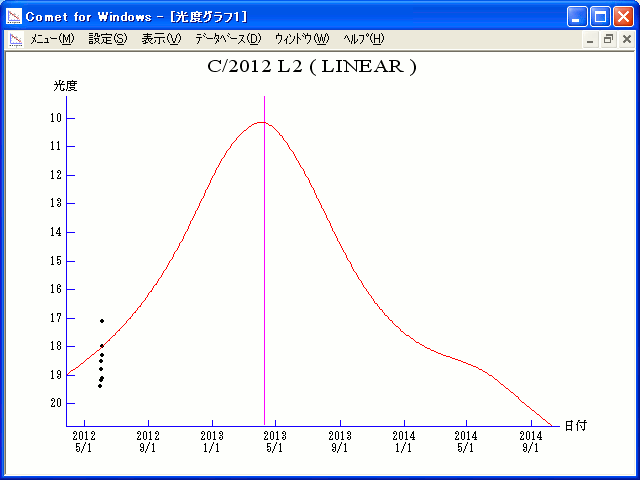This screenshot has width=640, height=480.
Task: Click the 2014 1/1 date label
Action: [x=404, y=442]
